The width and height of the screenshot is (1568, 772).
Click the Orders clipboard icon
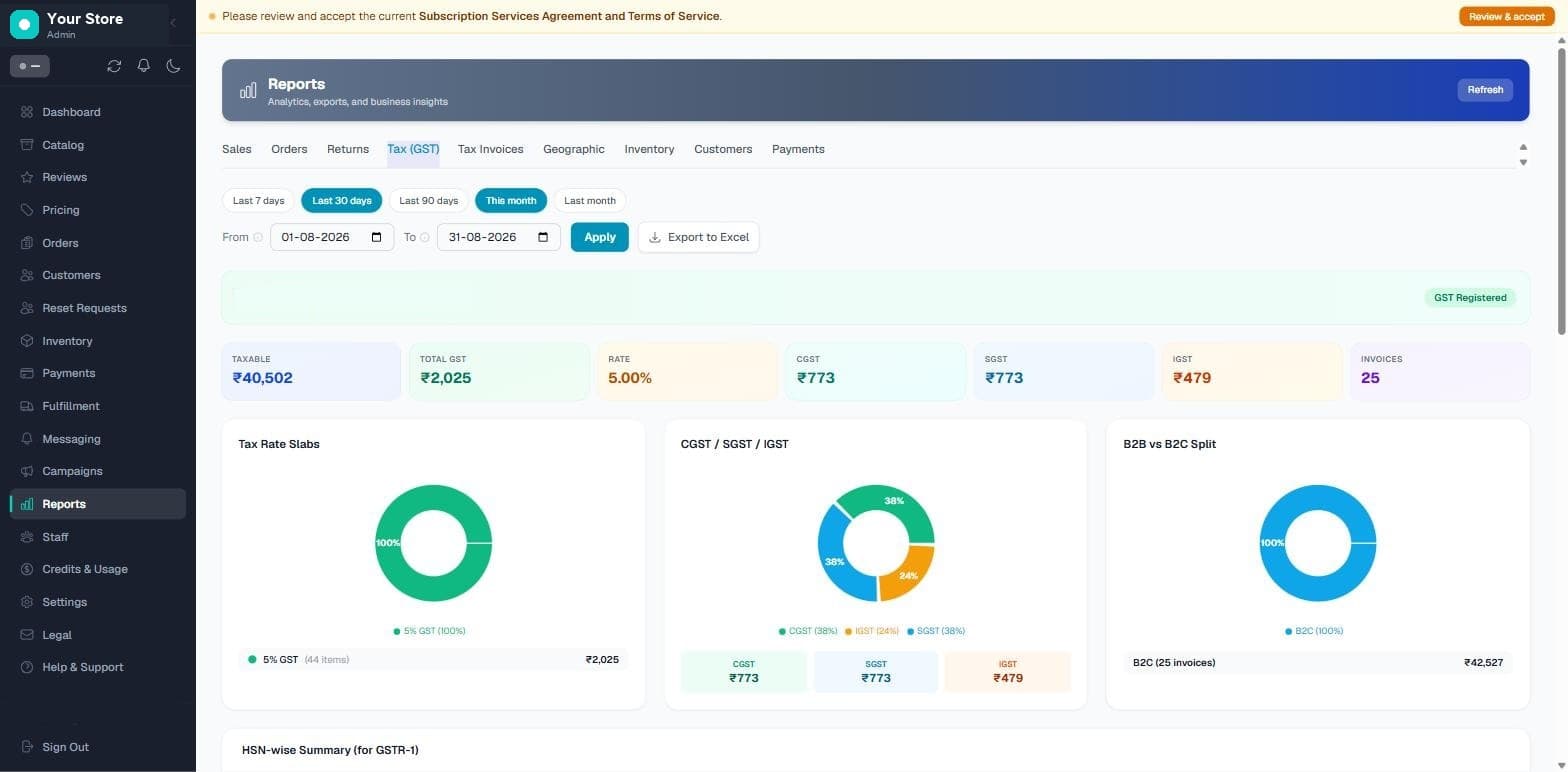27,243
